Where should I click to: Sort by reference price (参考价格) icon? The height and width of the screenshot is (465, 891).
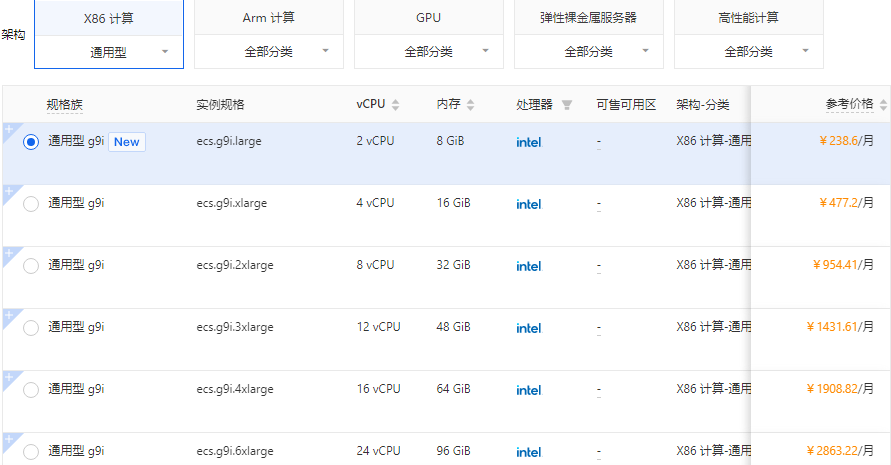882,105
